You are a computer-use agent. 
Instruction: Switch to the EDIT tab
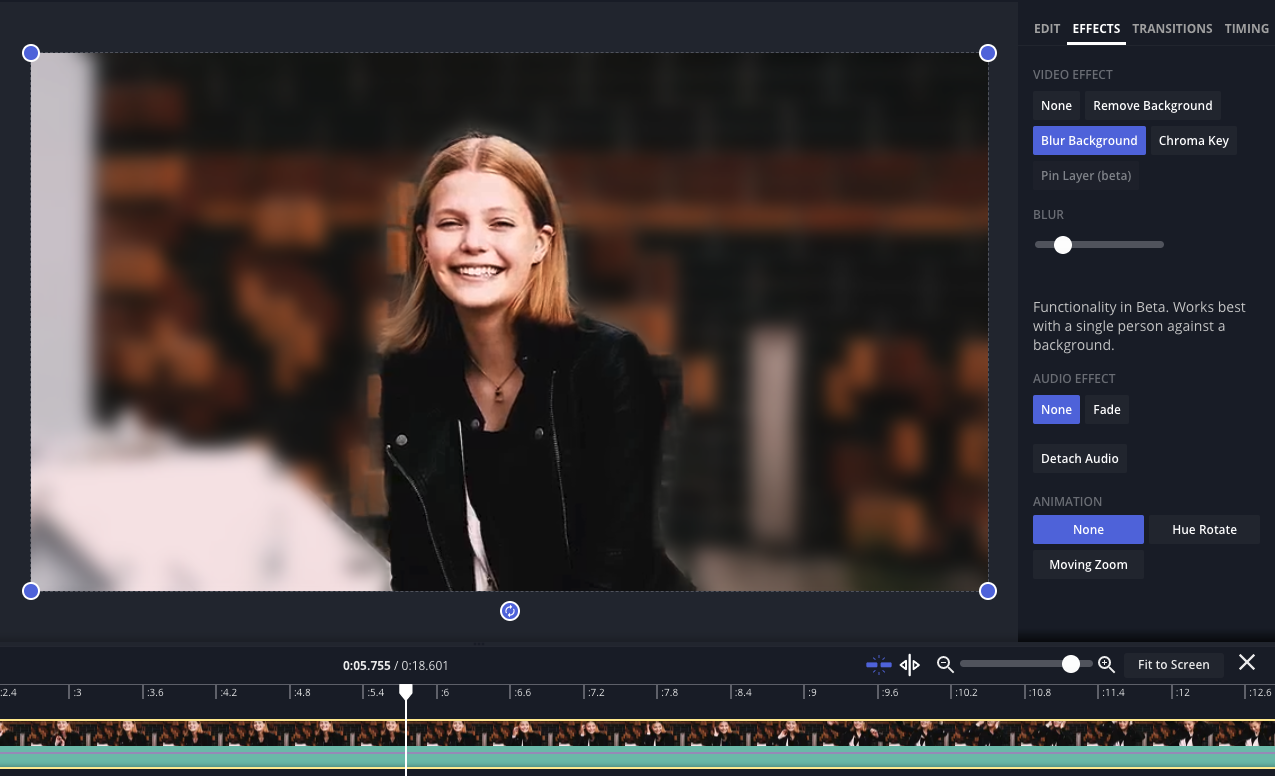(x=1047, y=29)
